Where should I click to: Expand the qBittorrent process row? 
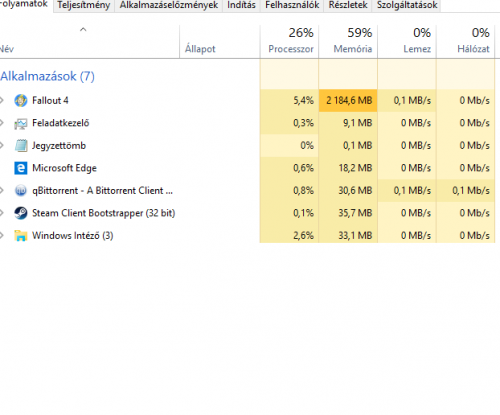tap(2, 190)
